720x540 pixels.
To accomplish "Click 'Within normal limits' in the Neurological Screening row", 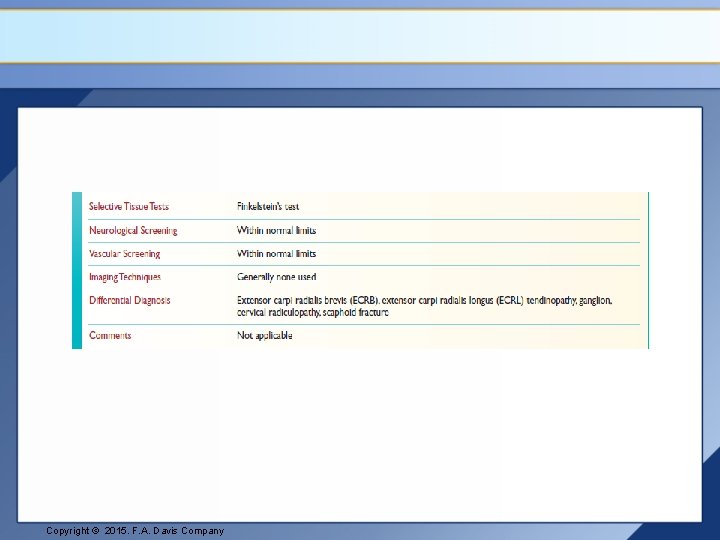I will pyautogui.click(x=276, y=231).
